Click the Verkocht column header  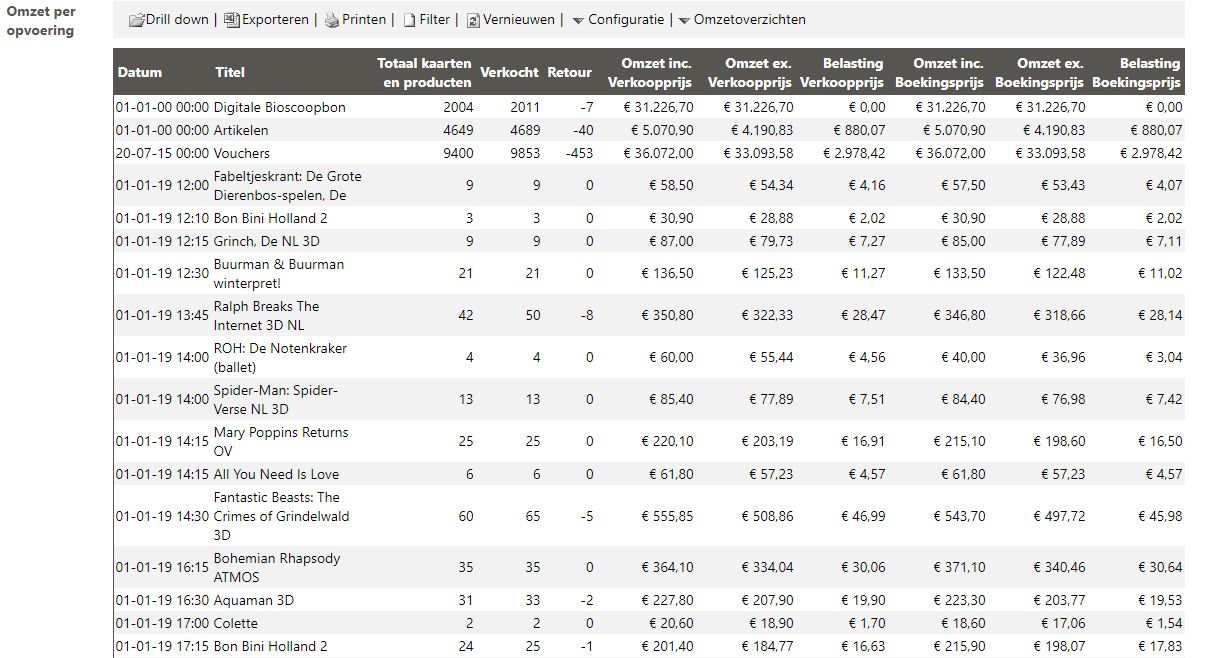(x=509, y=72)
